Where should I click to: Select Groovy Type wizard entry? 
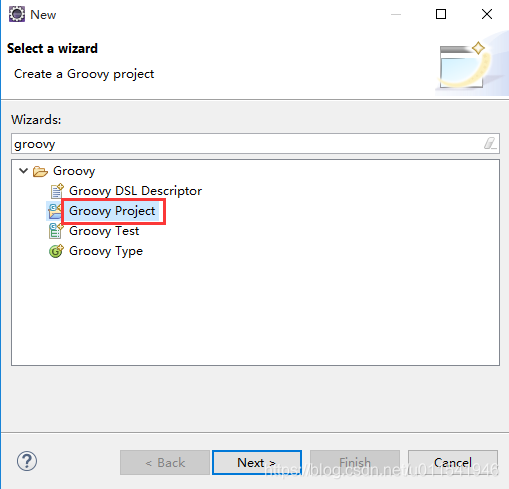[106, 251]
